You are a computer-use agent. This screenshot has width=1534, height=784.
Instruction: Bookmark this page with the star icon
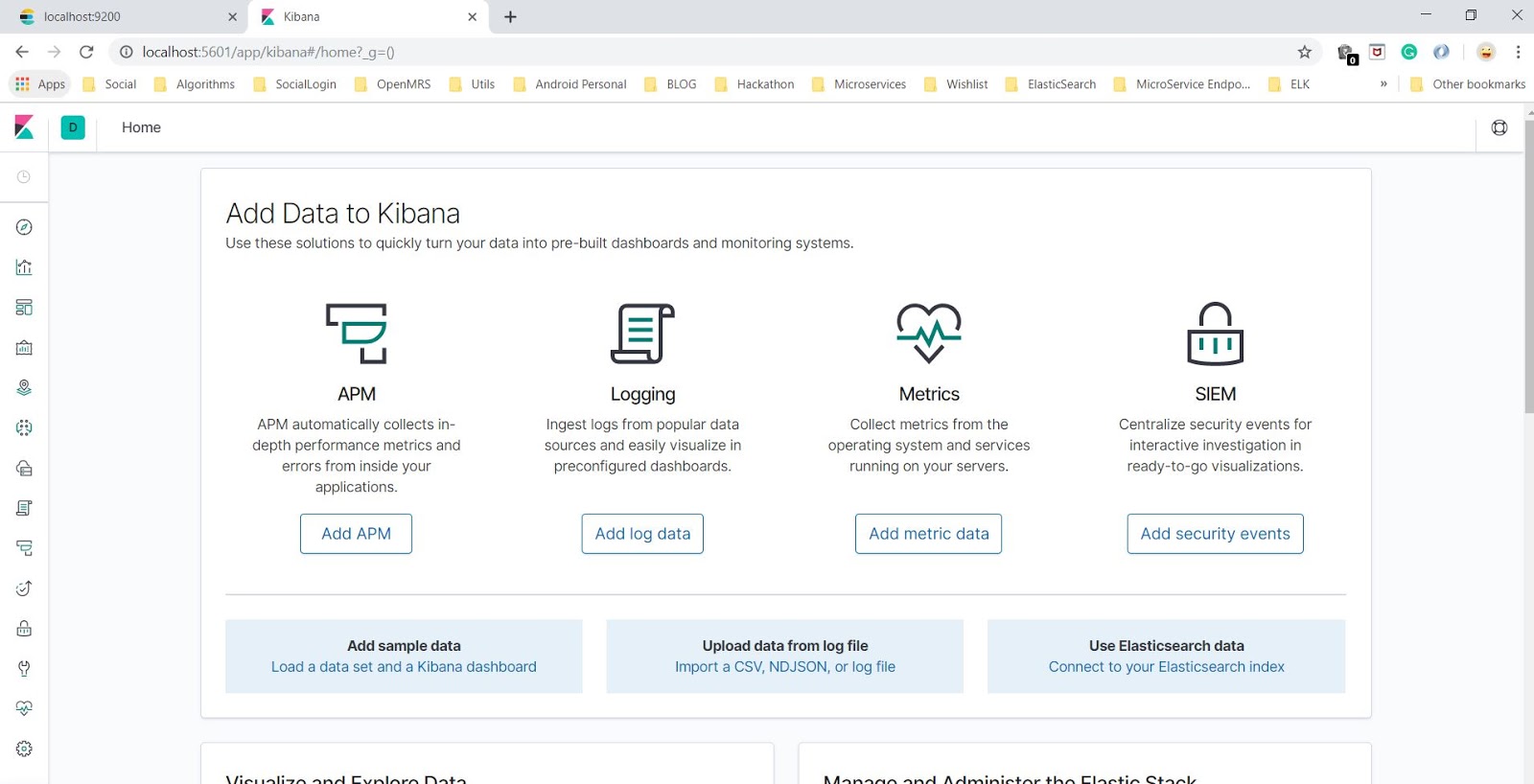(1304, 52)
